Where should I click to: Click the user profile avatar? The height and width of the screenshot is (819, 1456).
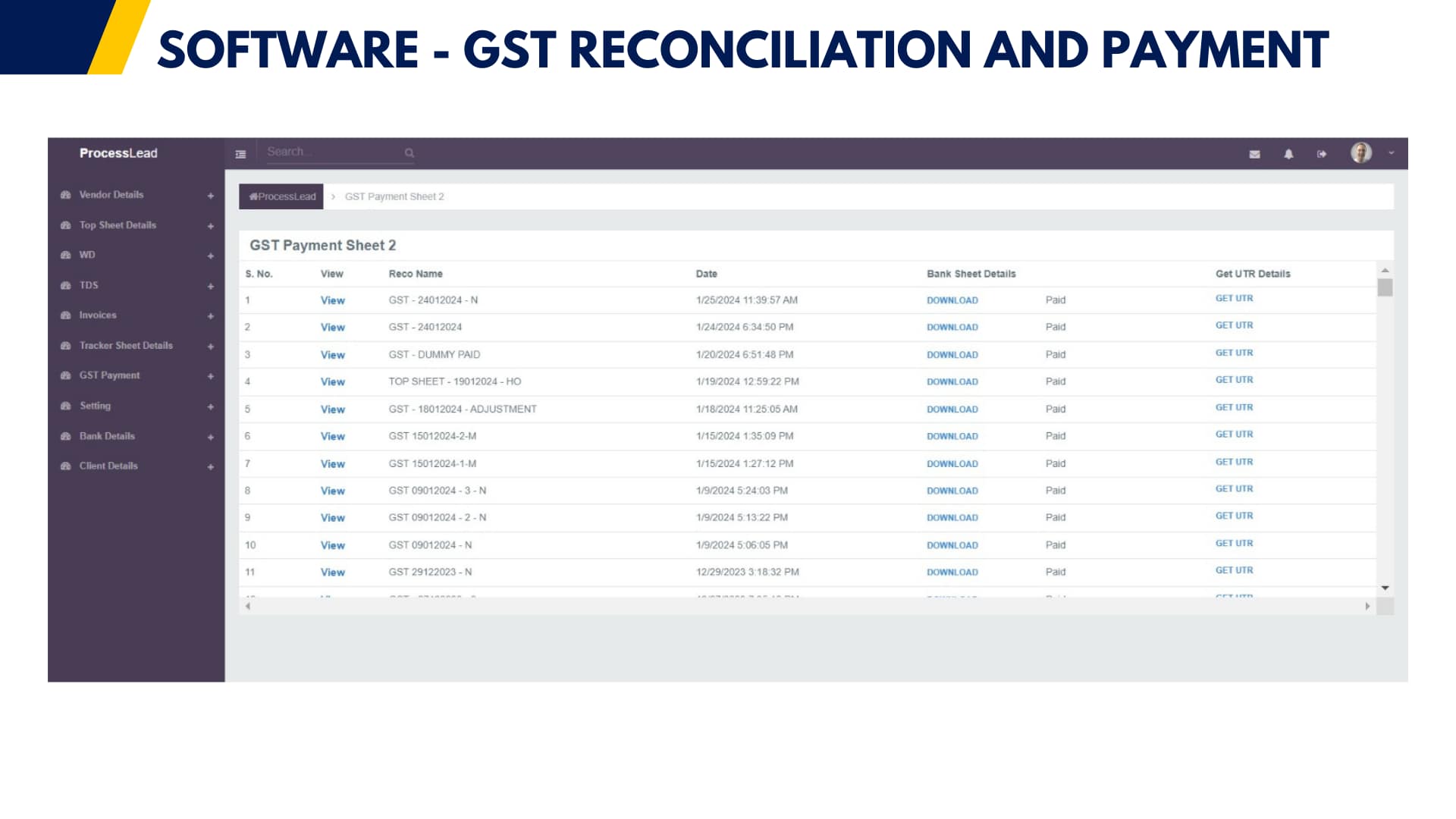coord(1360,153)
